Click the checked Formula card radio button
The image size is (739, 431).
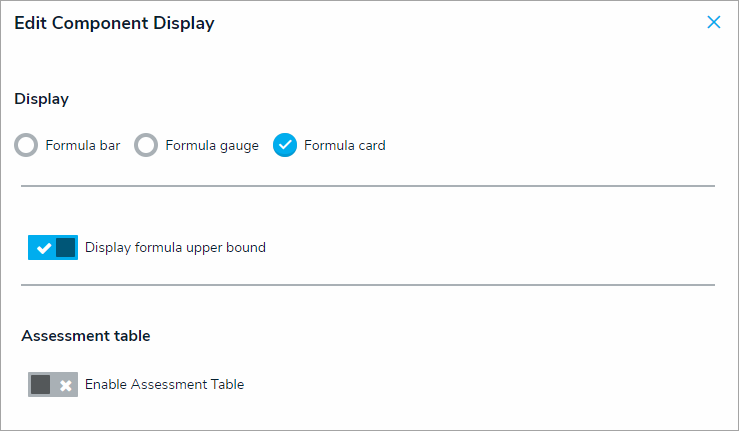pos(285,146)
